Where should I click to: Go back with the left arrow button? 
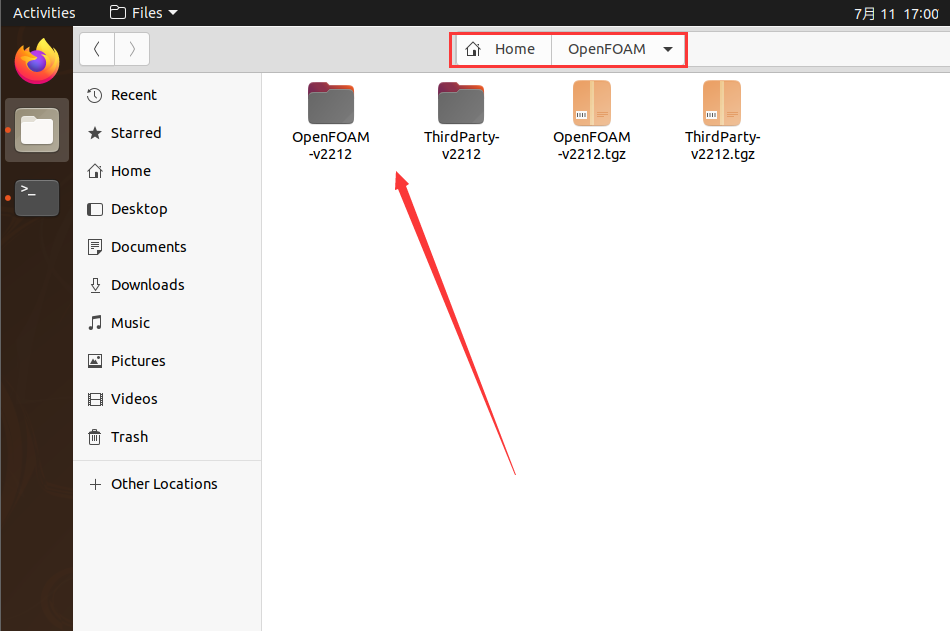click(x=97, y=49)
